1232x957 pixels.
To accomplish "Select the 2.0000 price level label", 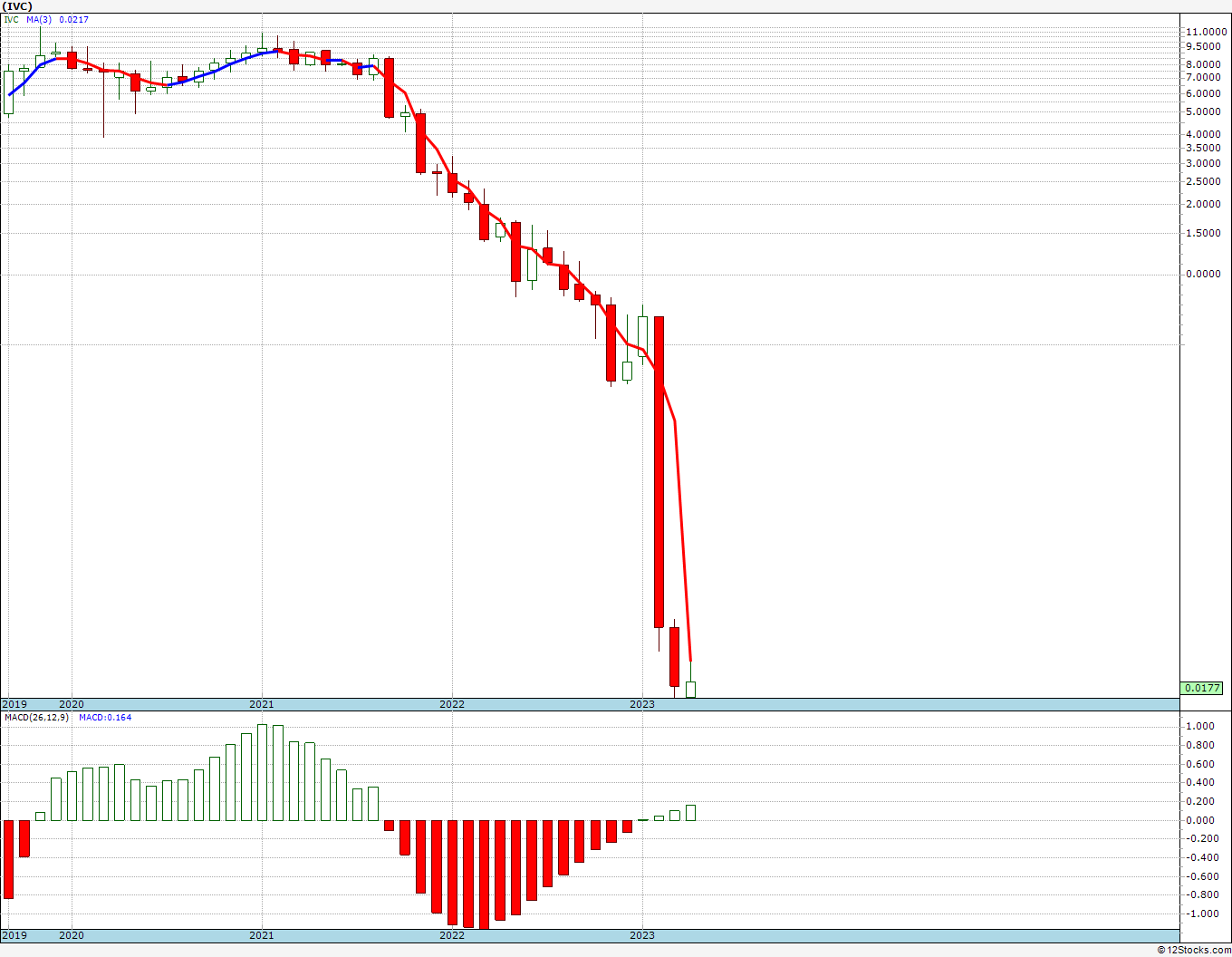I will click(x=1204, y=204).
